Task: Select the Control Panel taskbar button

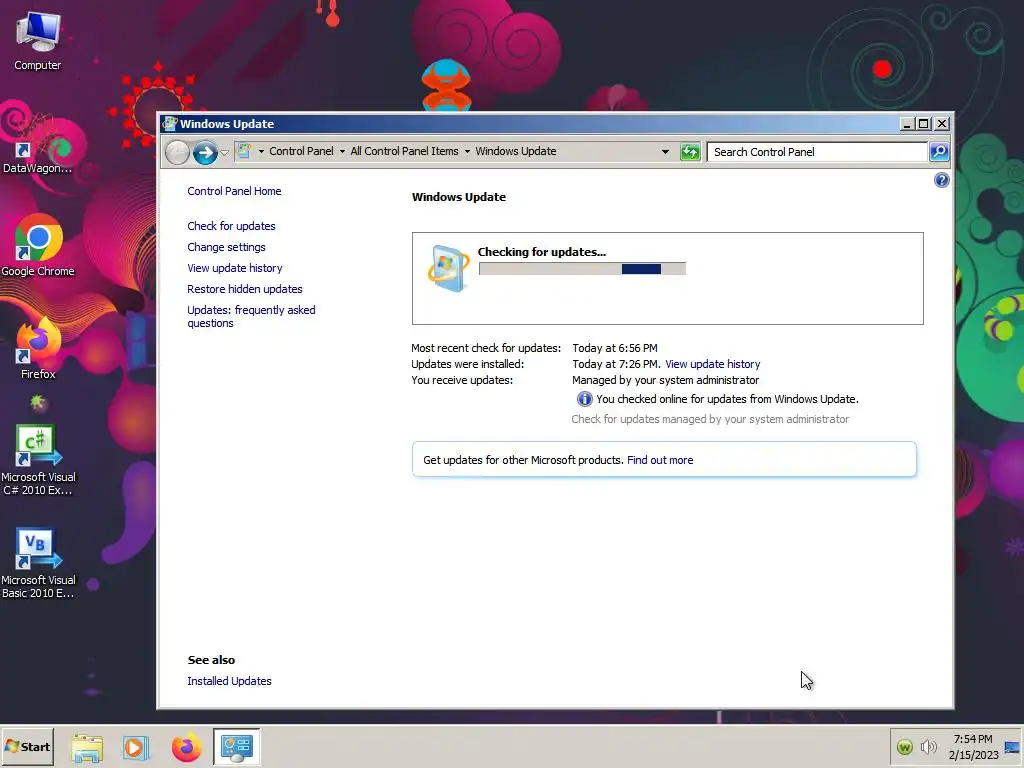Action: pos(236,746)
